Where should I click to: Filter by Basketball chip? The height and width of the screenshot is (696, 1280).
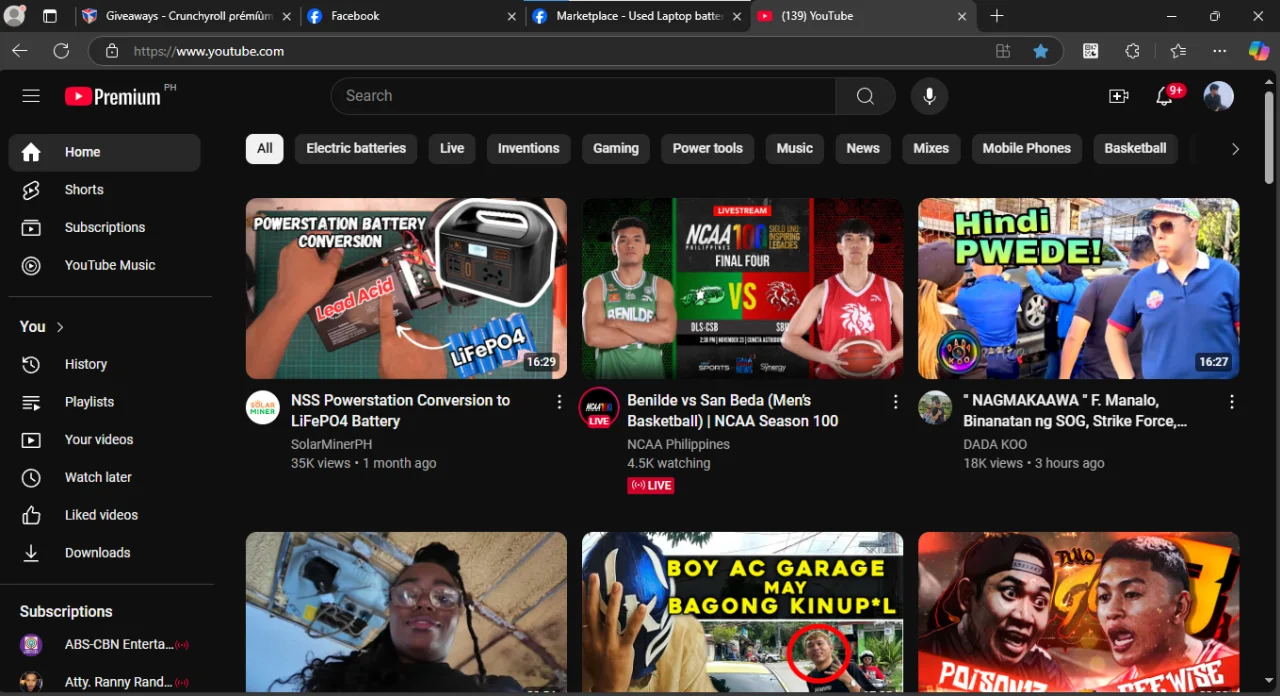(x=1135, y=148)
